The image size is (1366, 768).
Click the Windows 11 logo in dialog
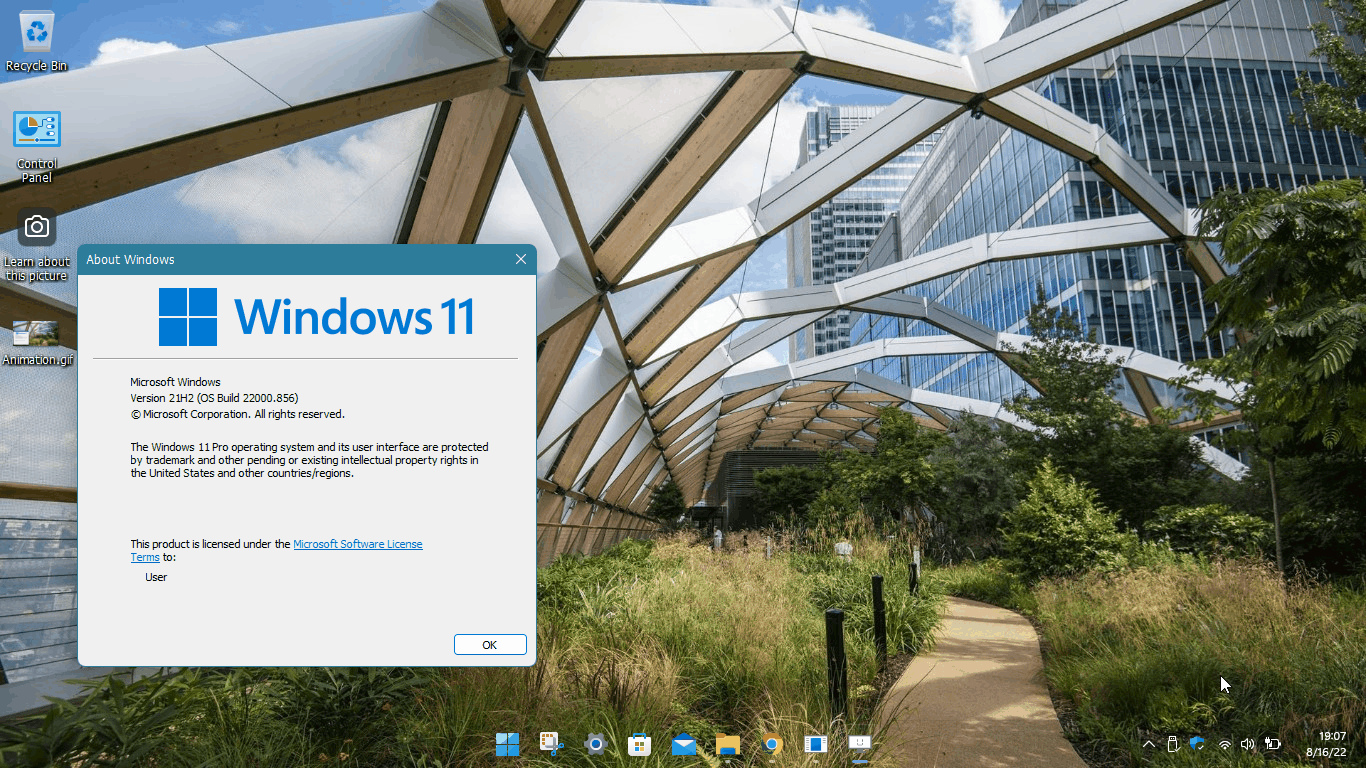click(316, 317)
